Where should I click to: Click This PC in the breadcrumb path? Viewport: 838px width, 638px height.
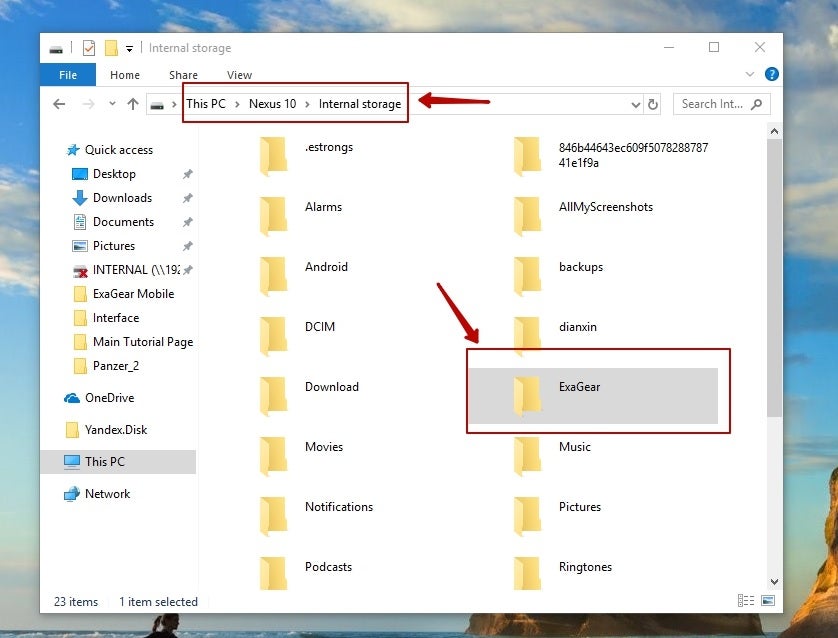(x=206, y=104)
